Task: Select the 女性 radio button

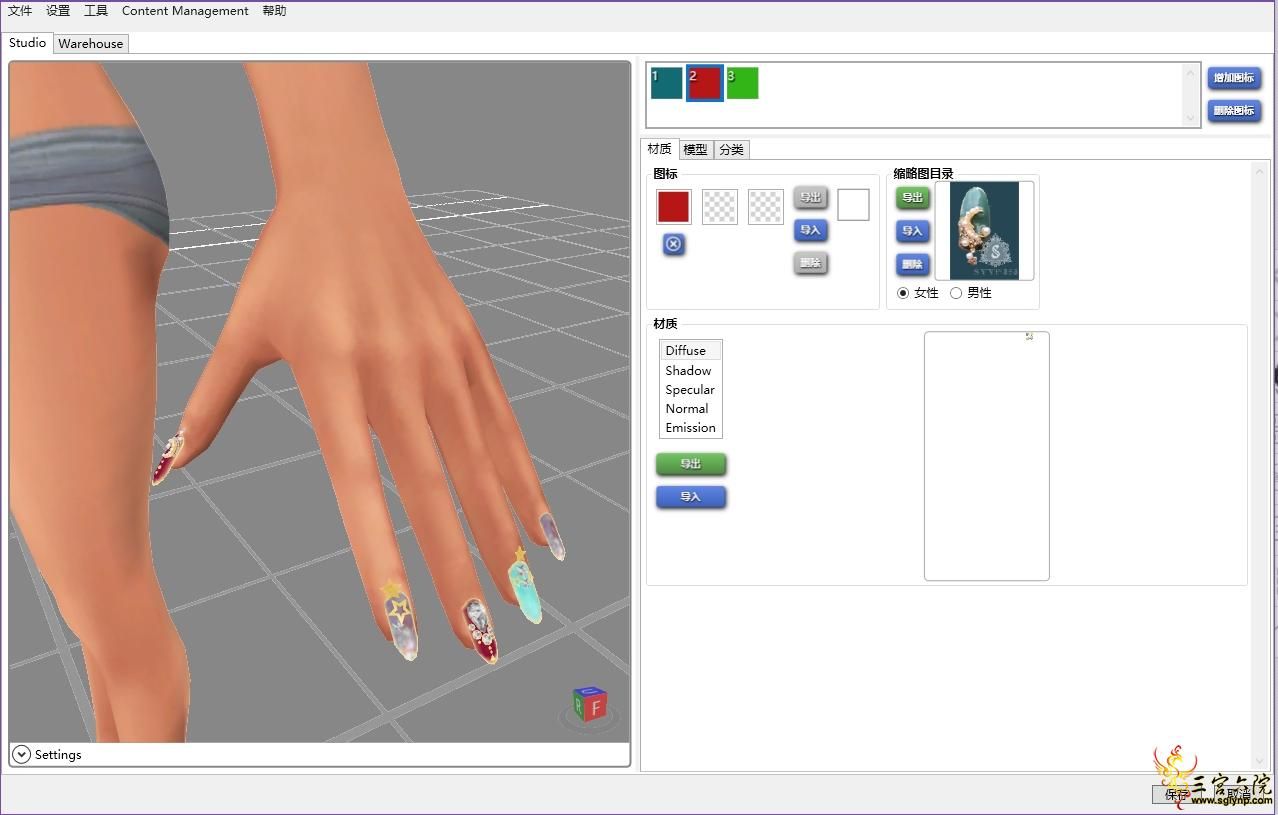Action: click(x=904, y=293)
